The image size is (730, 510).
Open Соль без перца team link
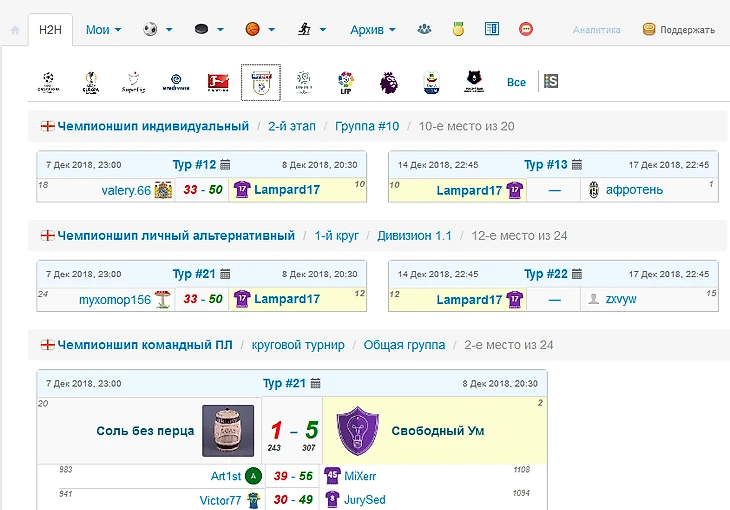[x=145, y=431]
